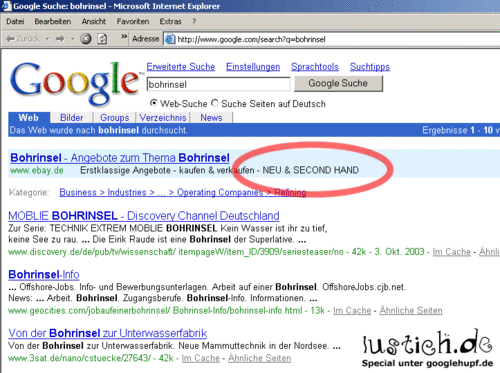The width and height of the screenshot is (500, 373).
Task: Click the Google Suche button
Action: [338, 83]
